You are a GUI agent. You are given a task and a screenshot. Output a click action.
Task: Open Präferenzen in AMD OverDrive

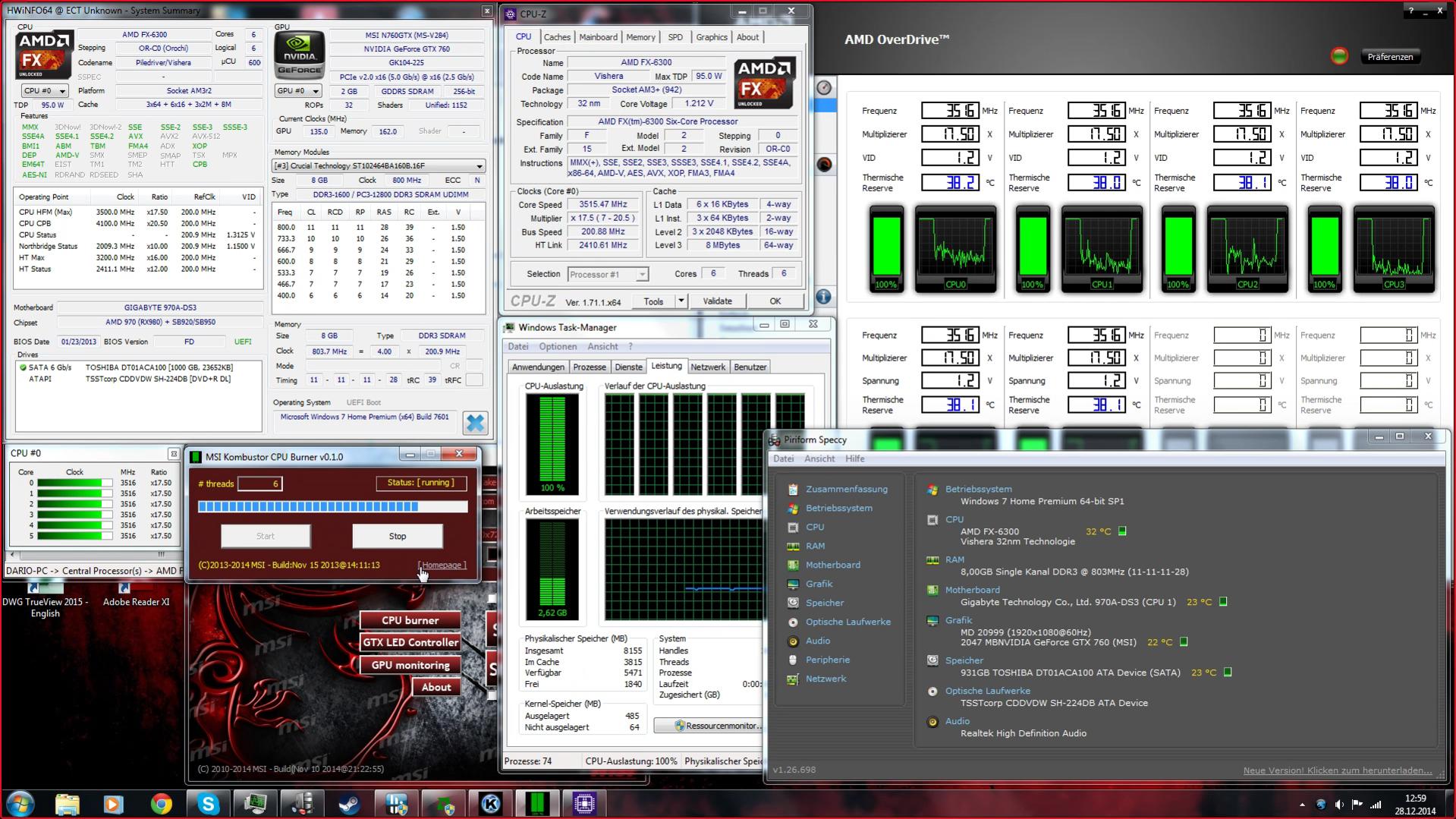1390,57
